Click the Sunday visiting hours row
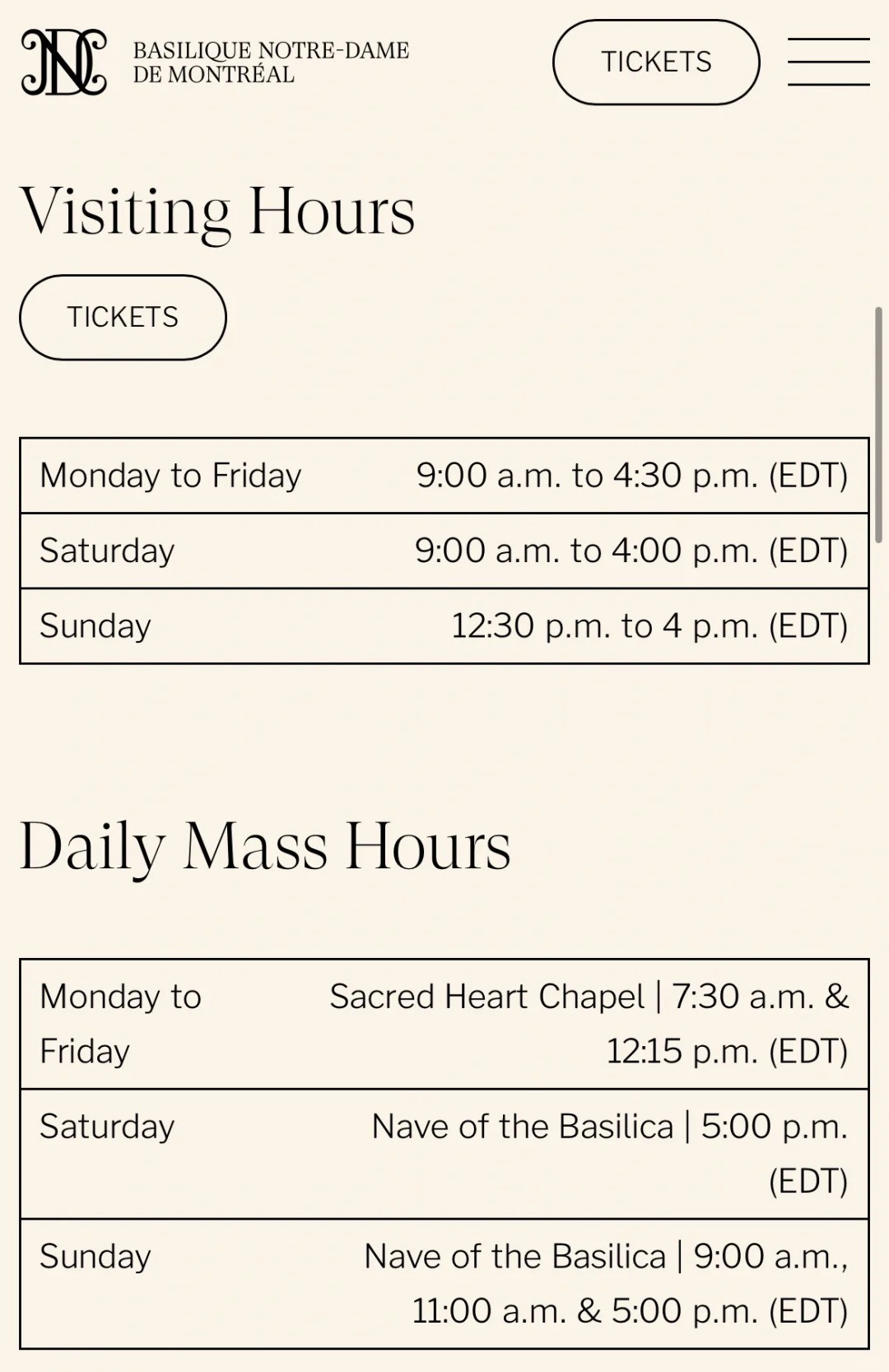Image resolution: width=889 pixels, height=1372 pixels. tap(444, 626)
